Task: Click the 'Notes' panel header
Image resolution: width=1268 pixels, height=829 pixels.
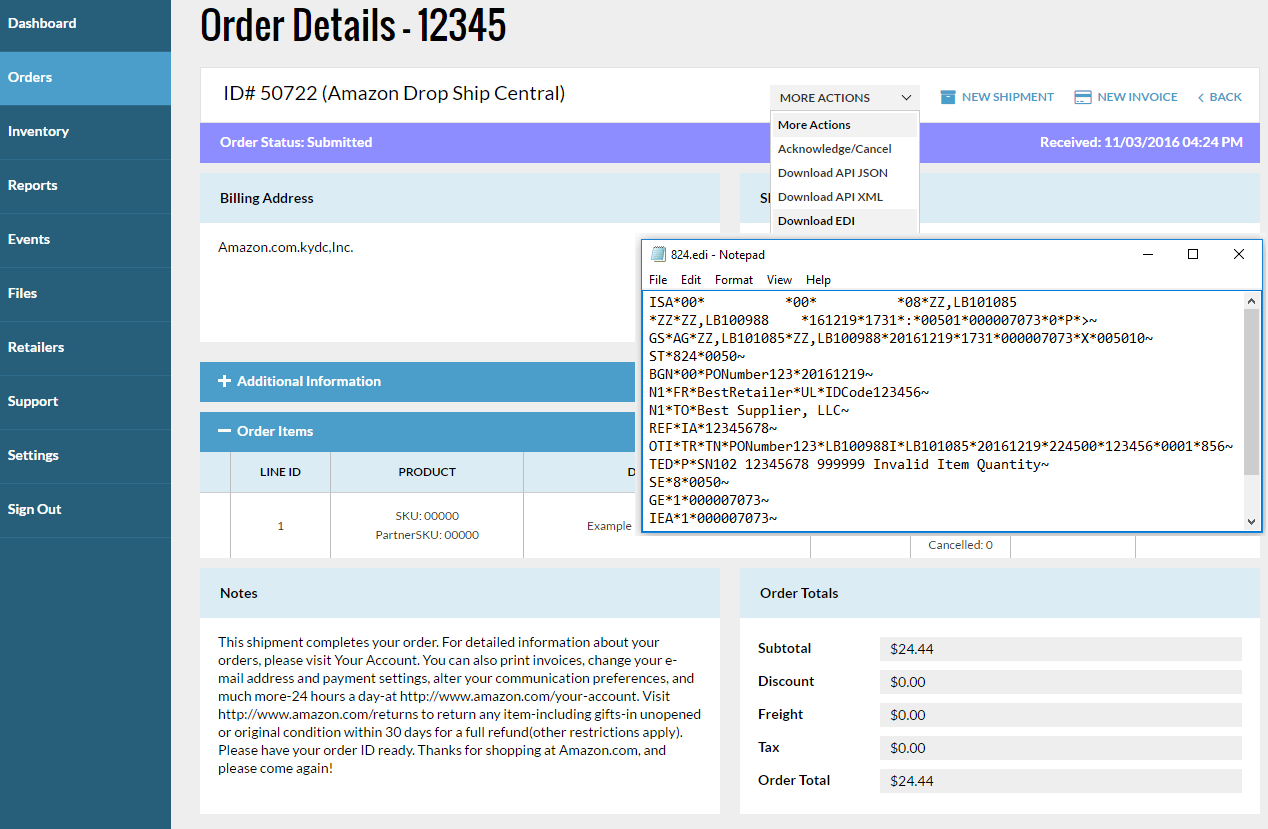Action: (x=460, y=593)
